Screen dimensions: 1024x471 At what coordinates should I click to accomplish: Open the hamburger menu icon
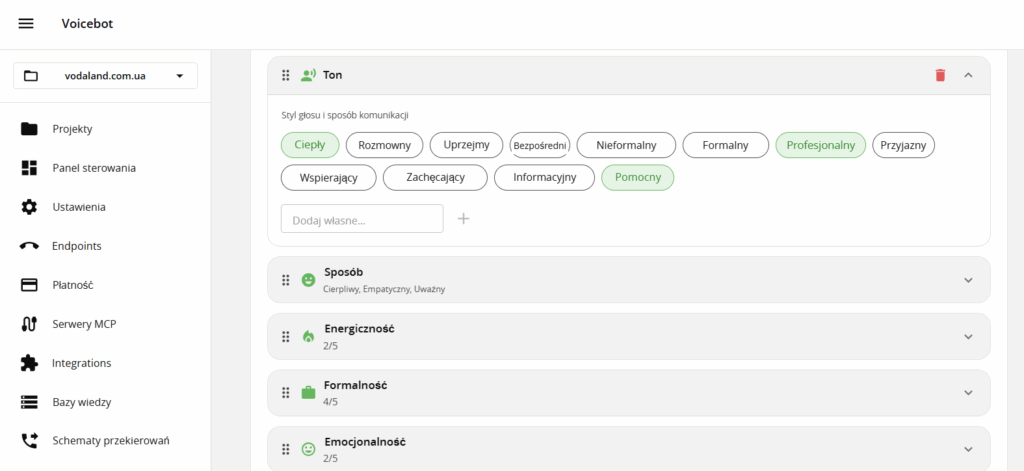(25, 24)
